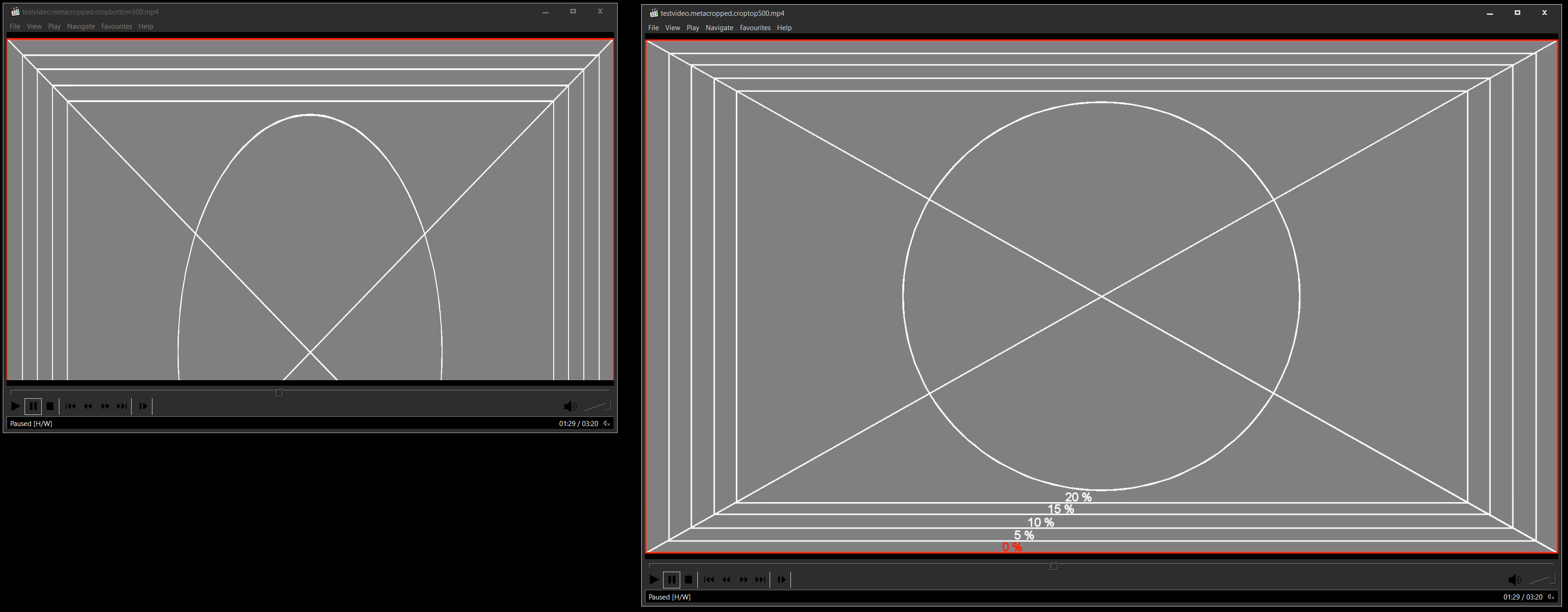Open Play menu in cropbottom500 window

tap(54, 26)
